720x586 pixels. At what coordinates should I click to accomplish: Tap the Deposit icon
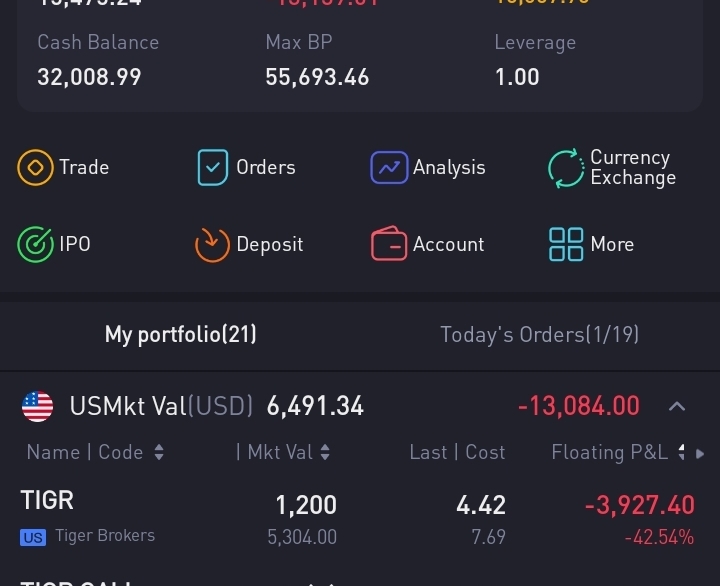coord(213,244)
